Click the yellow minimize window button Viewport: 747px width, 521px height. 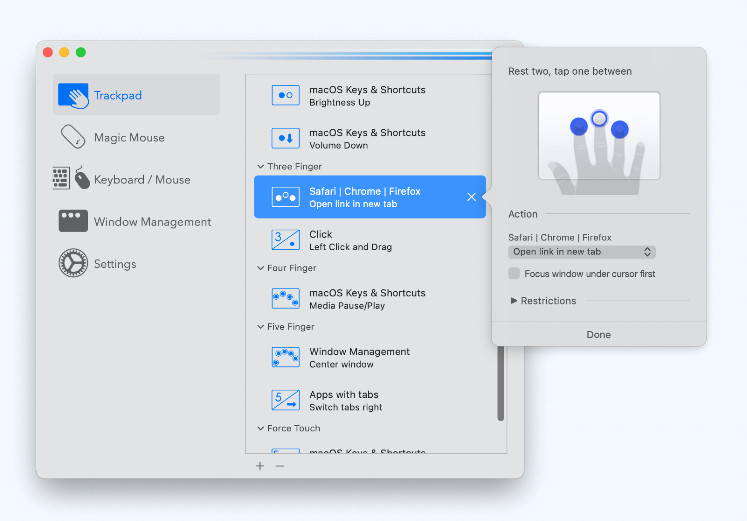point(64,52)
